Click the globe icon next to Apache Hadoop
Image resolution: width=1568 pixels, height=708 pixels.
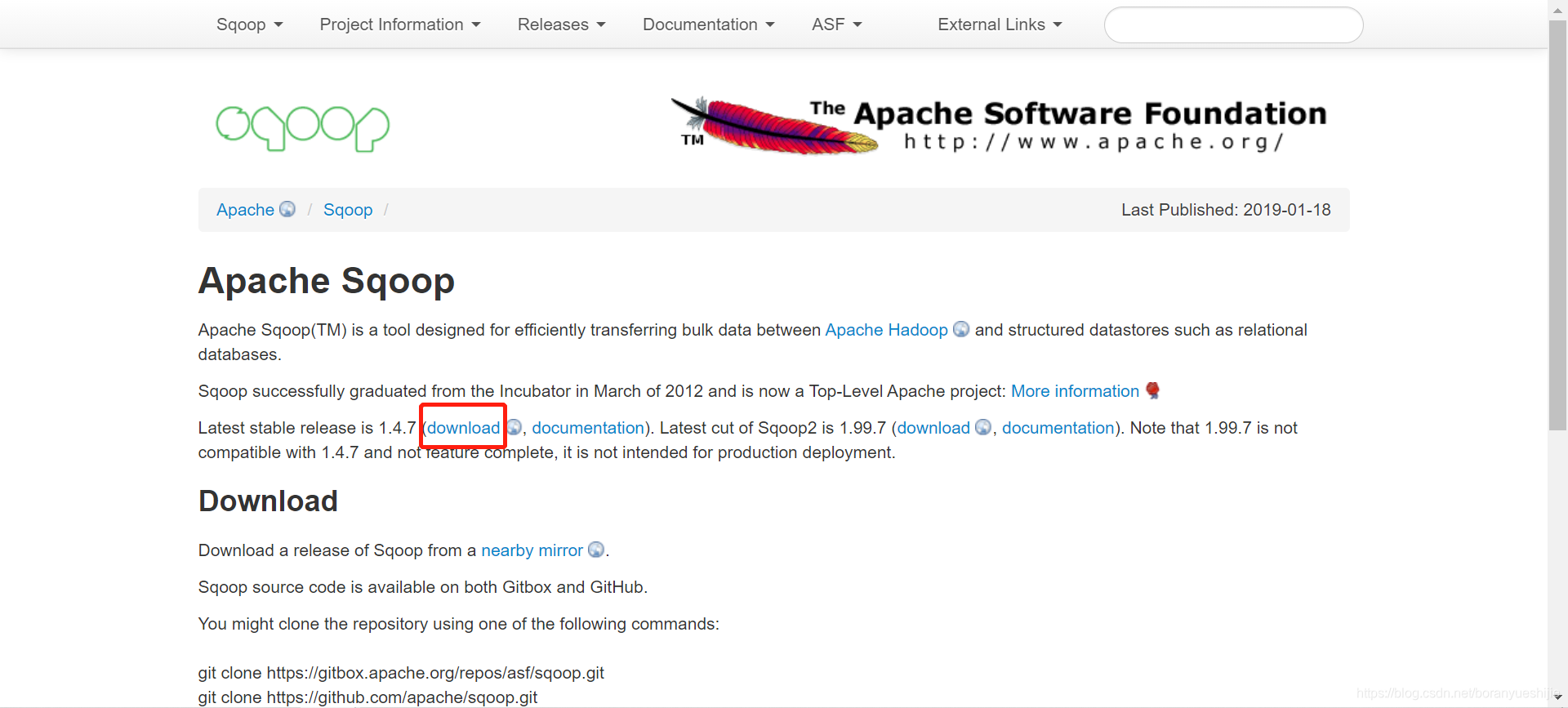[x=961, y=329]
